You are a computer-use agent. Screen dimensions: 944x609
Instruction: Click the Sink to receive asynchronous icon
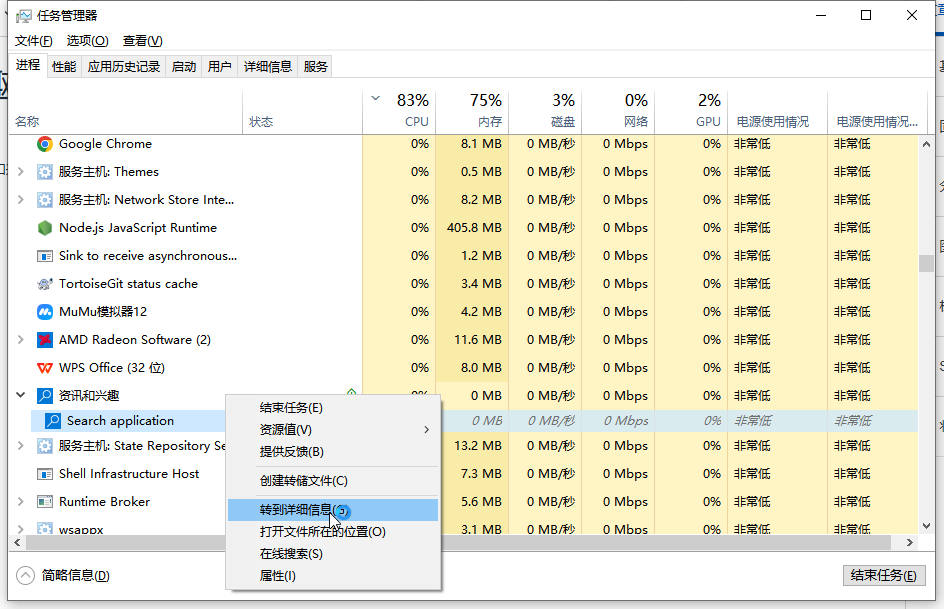(x=45, y=256)
